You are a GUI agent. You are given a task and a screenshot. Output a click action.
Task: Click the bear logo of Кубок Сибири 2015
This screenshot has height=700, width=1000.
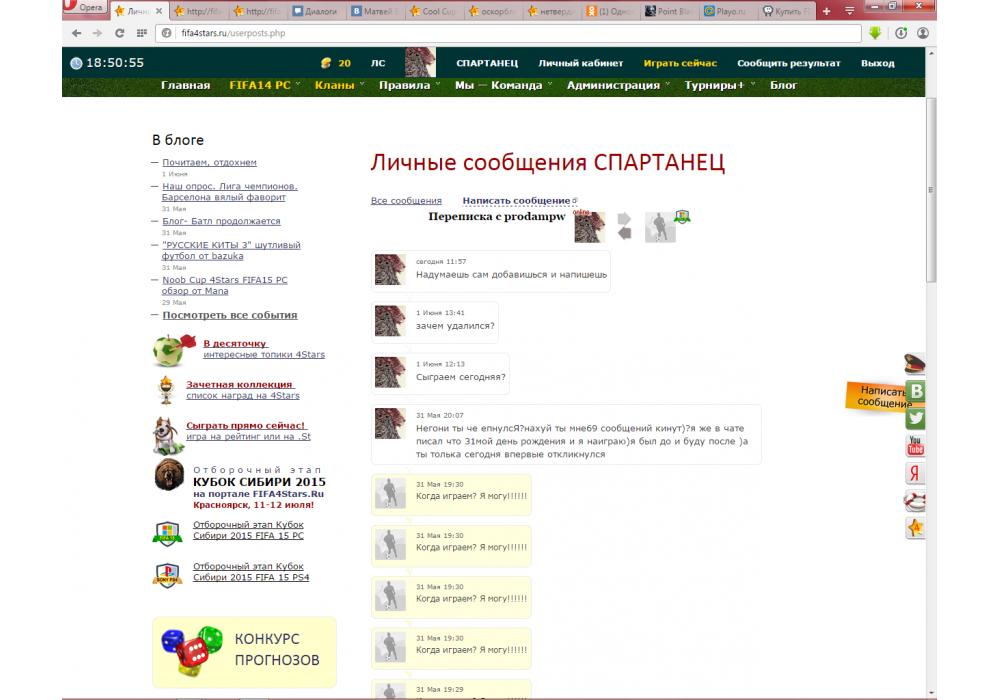(169, 475)
